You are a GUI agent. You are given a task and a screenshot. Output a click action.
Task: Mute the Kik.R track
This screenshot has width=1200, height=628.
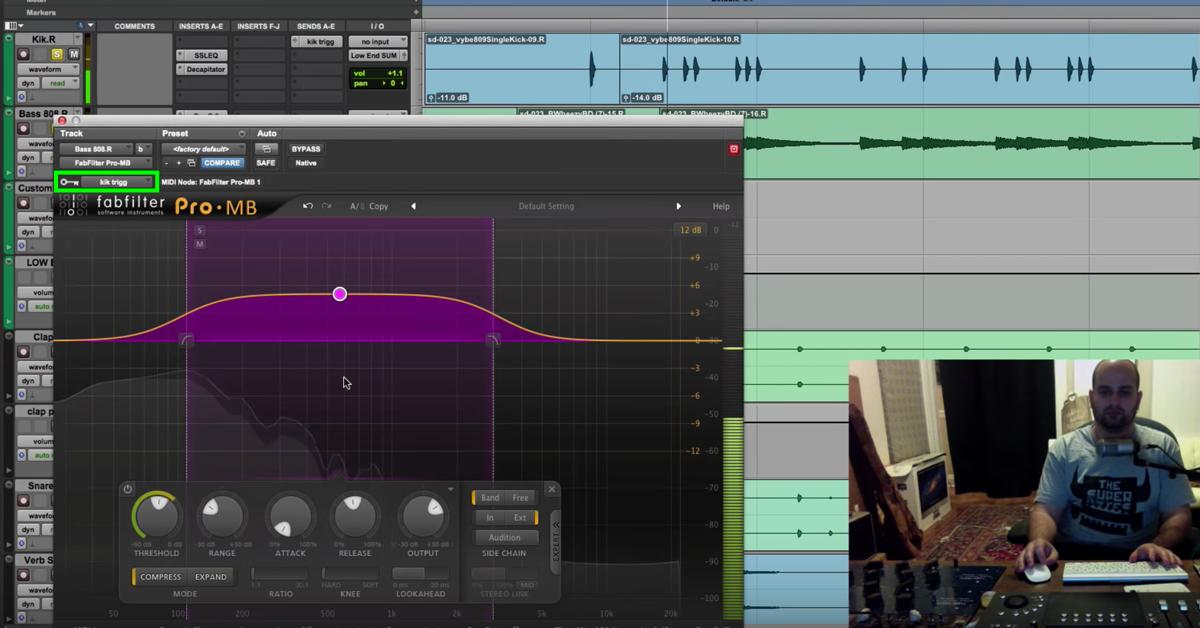click(x=73, y=54)
